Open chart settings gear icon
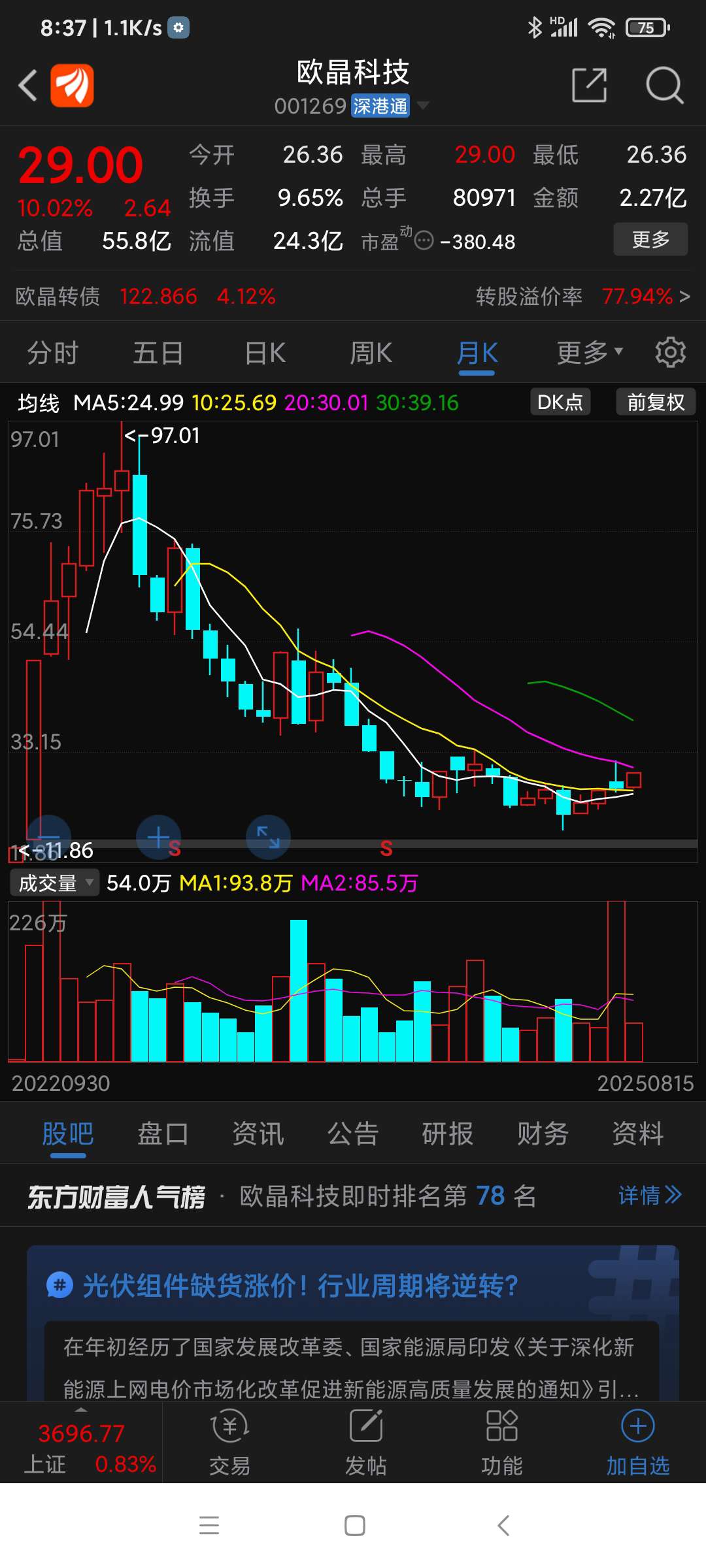The height and width of the screenshot is (1568, 706). [671, 352]
